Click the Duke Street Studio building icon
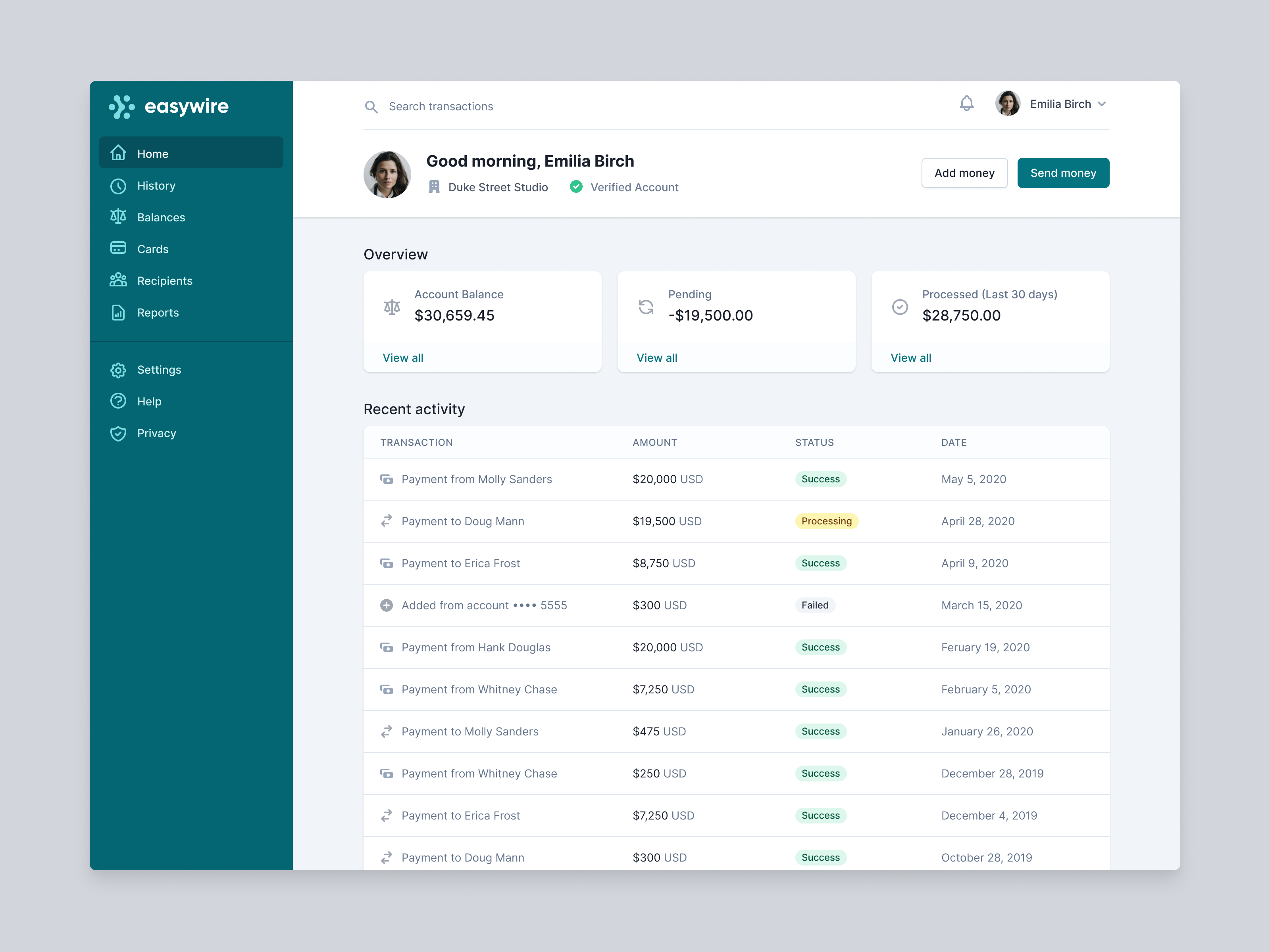Screen dimensions: 1270x952 [x=434, y=187]
